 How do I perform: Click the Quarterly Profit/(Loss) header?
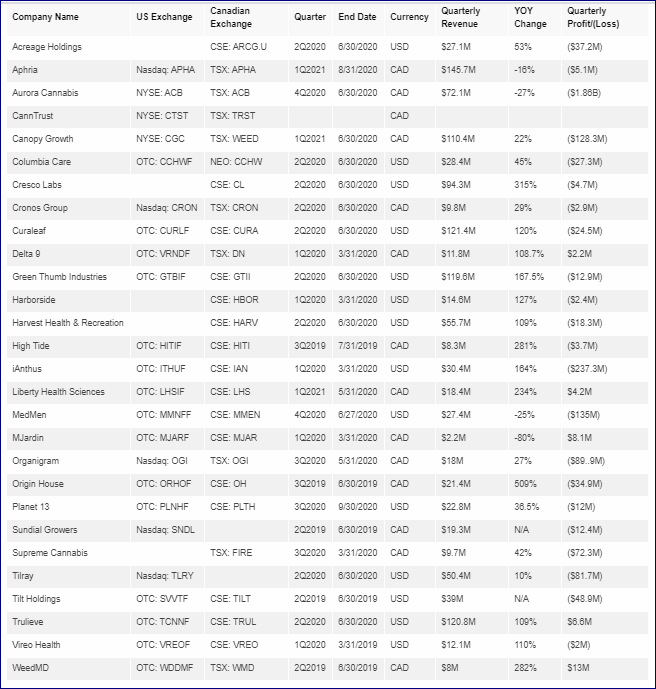pos(593,17)
